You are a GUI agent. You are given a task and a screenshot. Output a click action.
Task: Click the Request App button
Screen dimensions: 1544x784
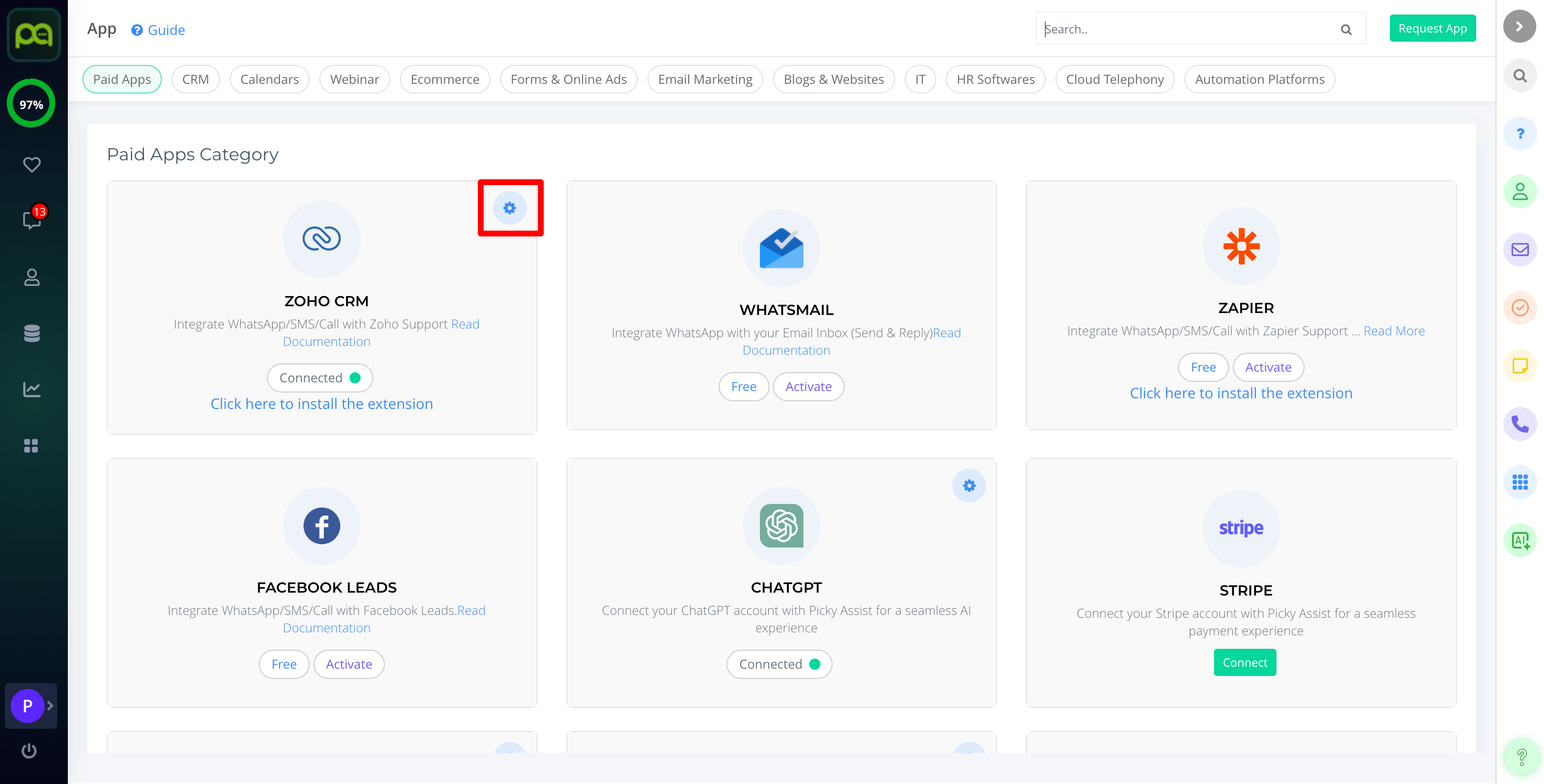coord(1432,28)
